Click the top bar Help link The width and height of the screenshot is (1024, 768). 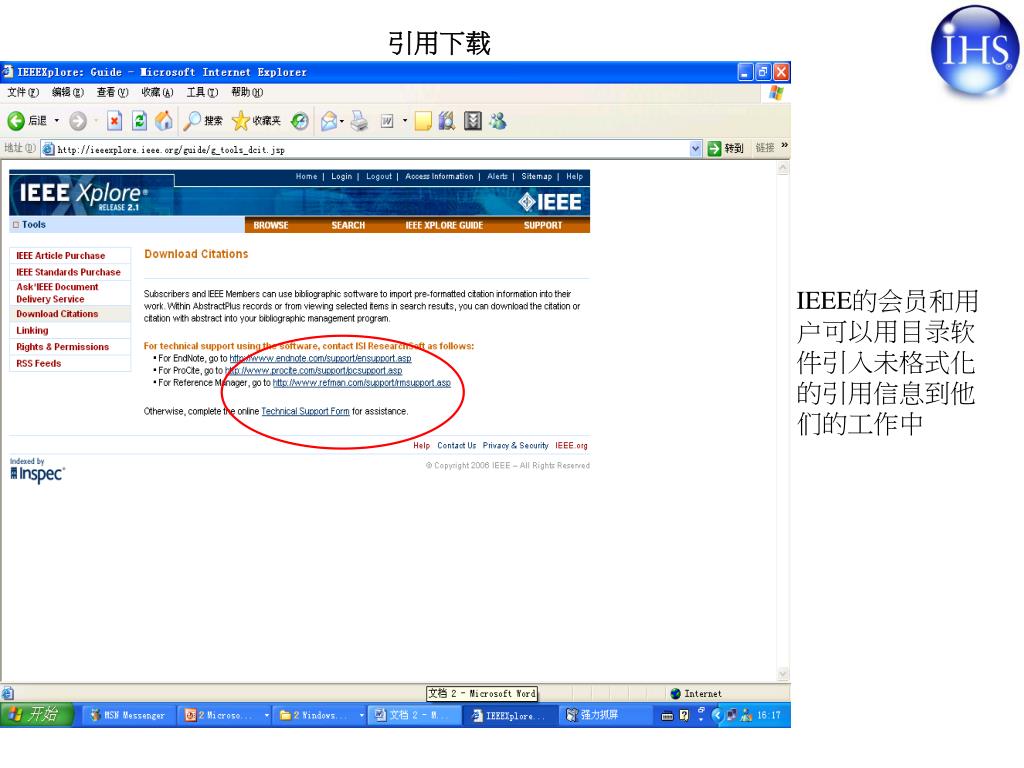(x=575, y=176)
